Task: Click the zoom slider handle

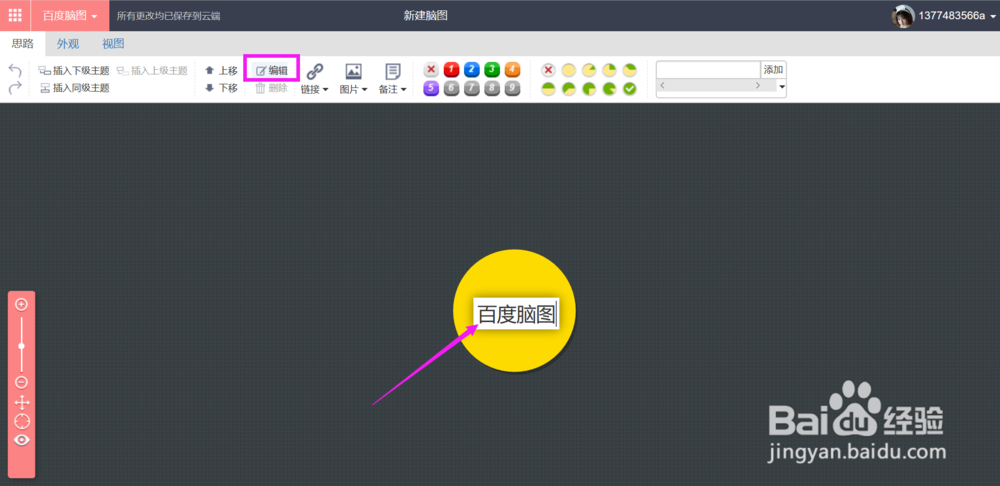Action: [x=21, y=346]
